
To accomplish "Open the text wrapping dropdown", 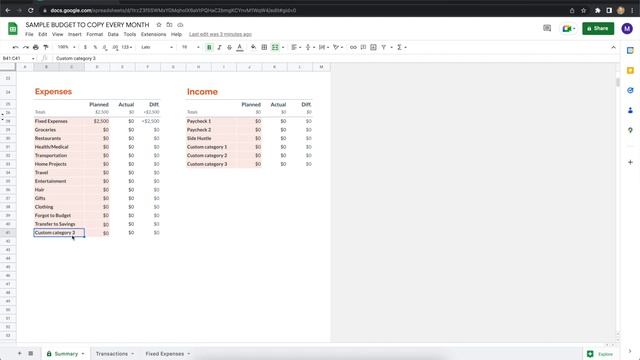I will (x=324, y=47).
